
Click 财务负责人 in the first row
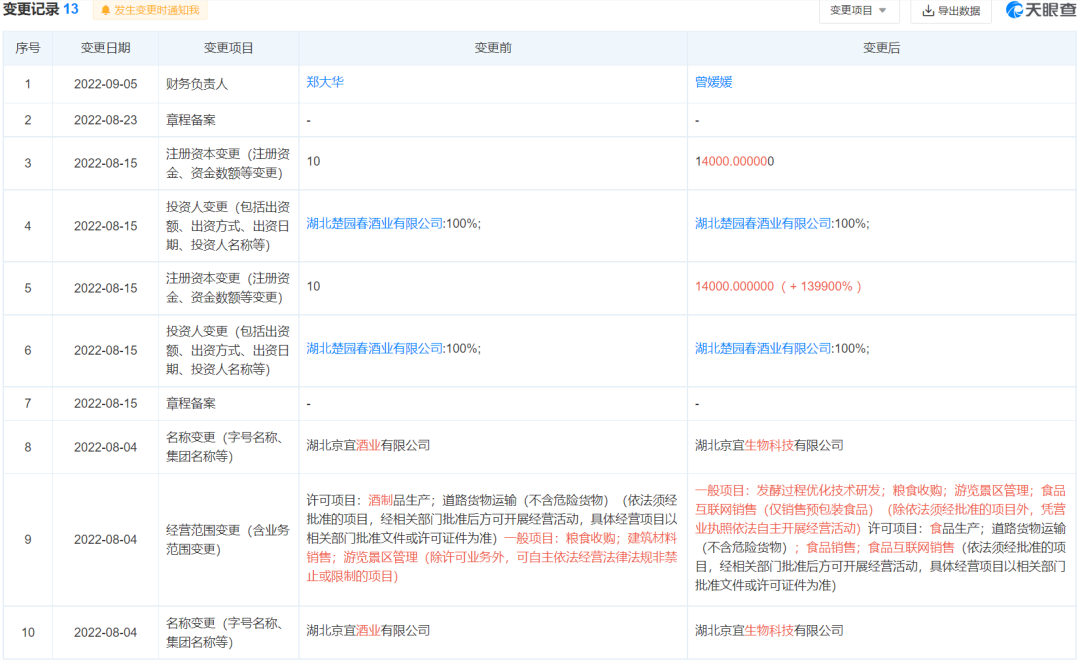coord(197,84)
